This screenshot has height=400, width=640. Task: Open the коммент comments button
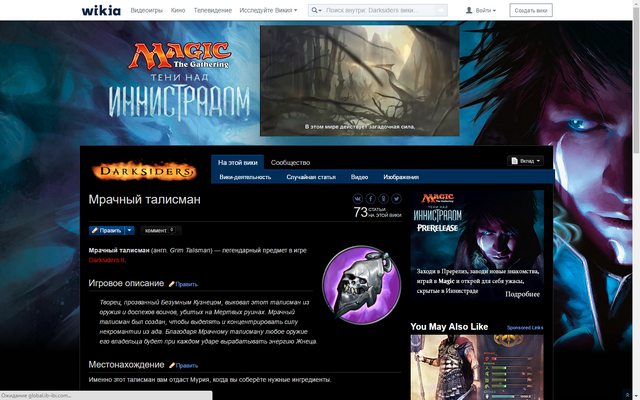point(160,230)
